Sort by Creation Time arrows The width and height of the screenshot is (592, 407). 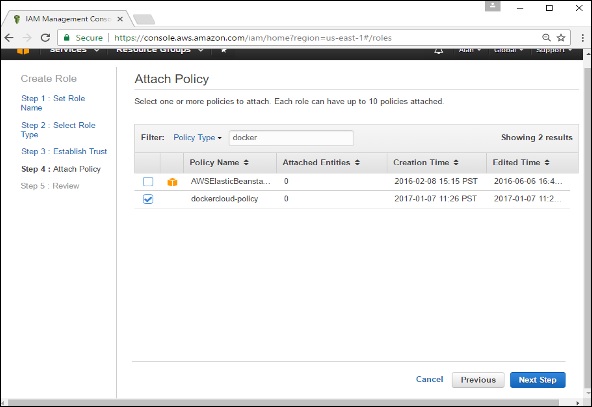456,162
